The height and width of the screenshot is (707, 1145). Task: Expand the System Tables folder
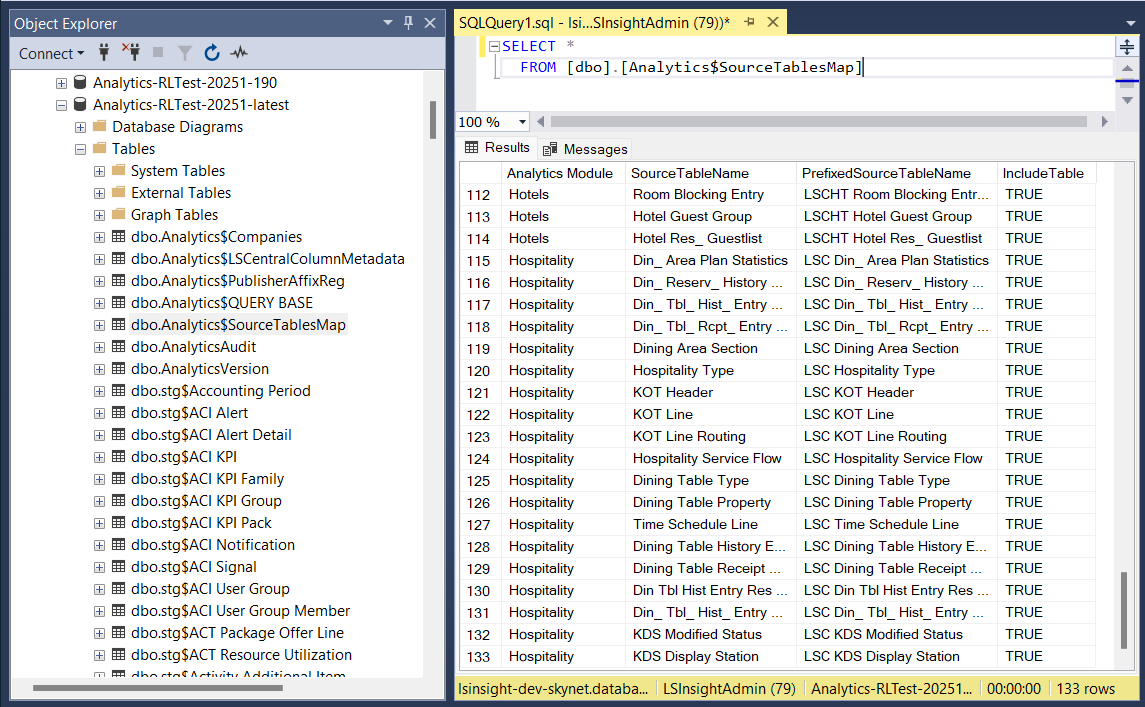pos(100,171)
